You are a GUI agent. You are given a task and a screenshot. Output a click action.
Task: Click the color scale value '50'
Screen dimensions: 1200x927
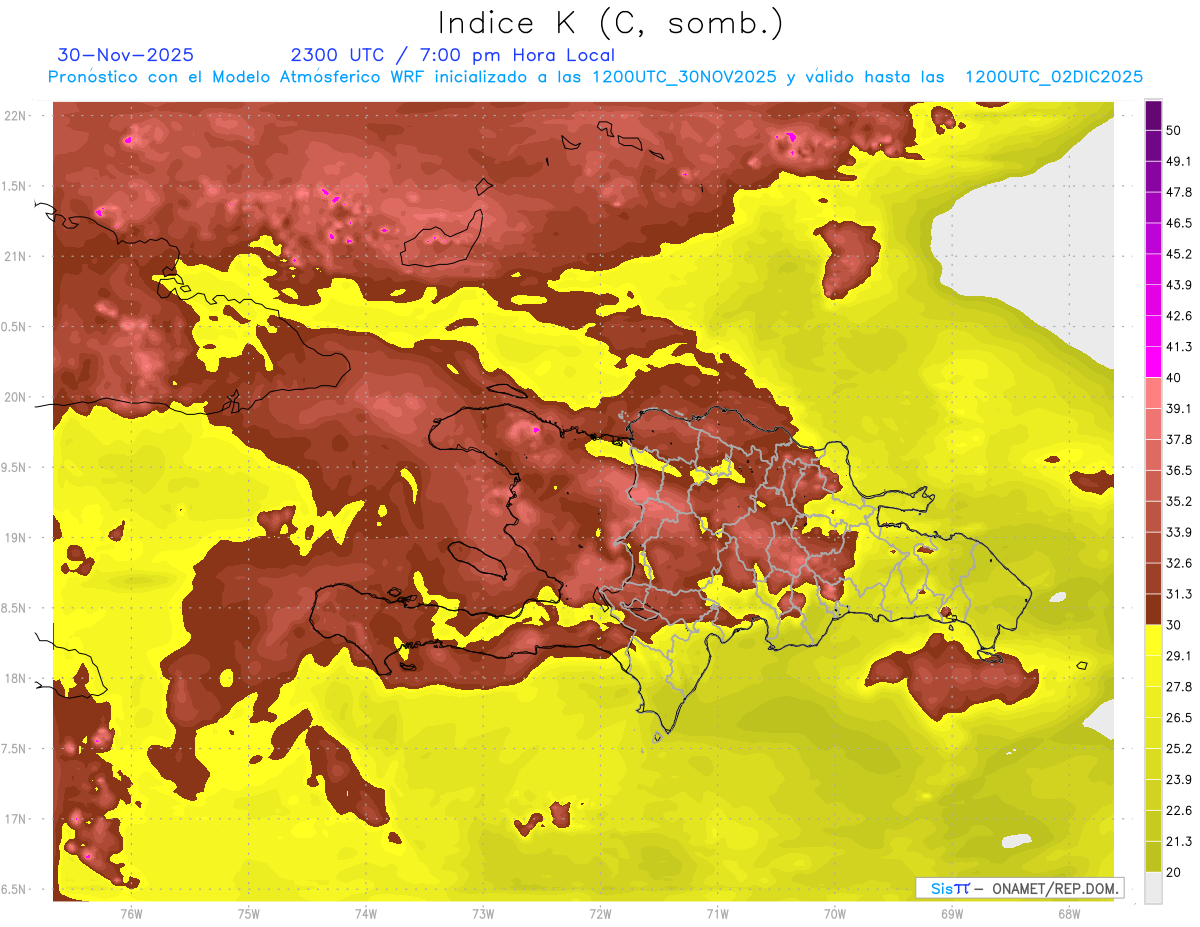tap(1175, 130)
